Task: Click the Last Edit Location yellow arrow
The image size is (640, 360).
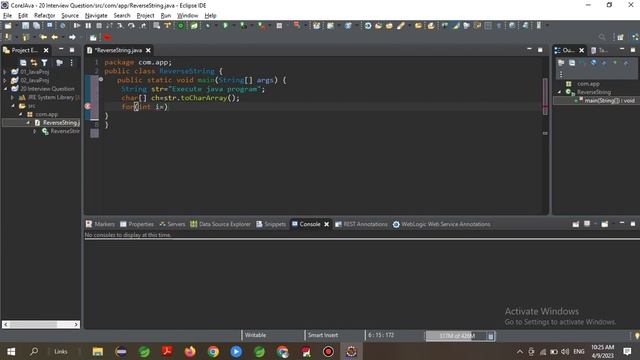Action: coord(43,37)
